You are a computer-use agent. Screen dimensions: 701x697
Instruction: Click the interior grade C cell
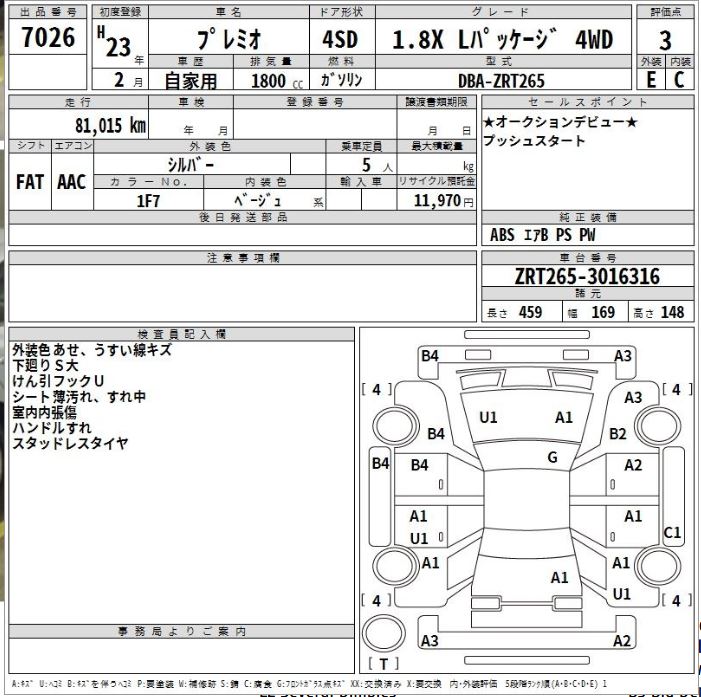tap(679, 80)
